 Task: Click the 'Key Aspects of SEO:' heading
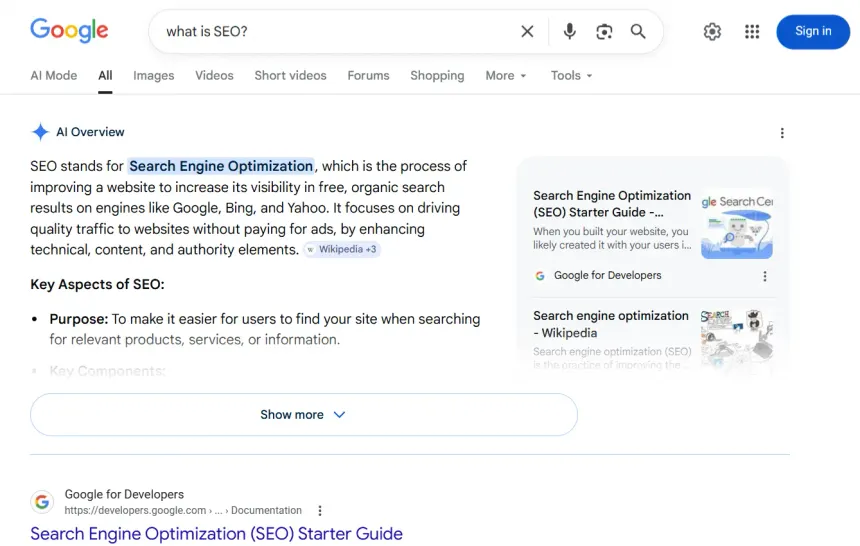pyautogui.click(x=98, y=284)
